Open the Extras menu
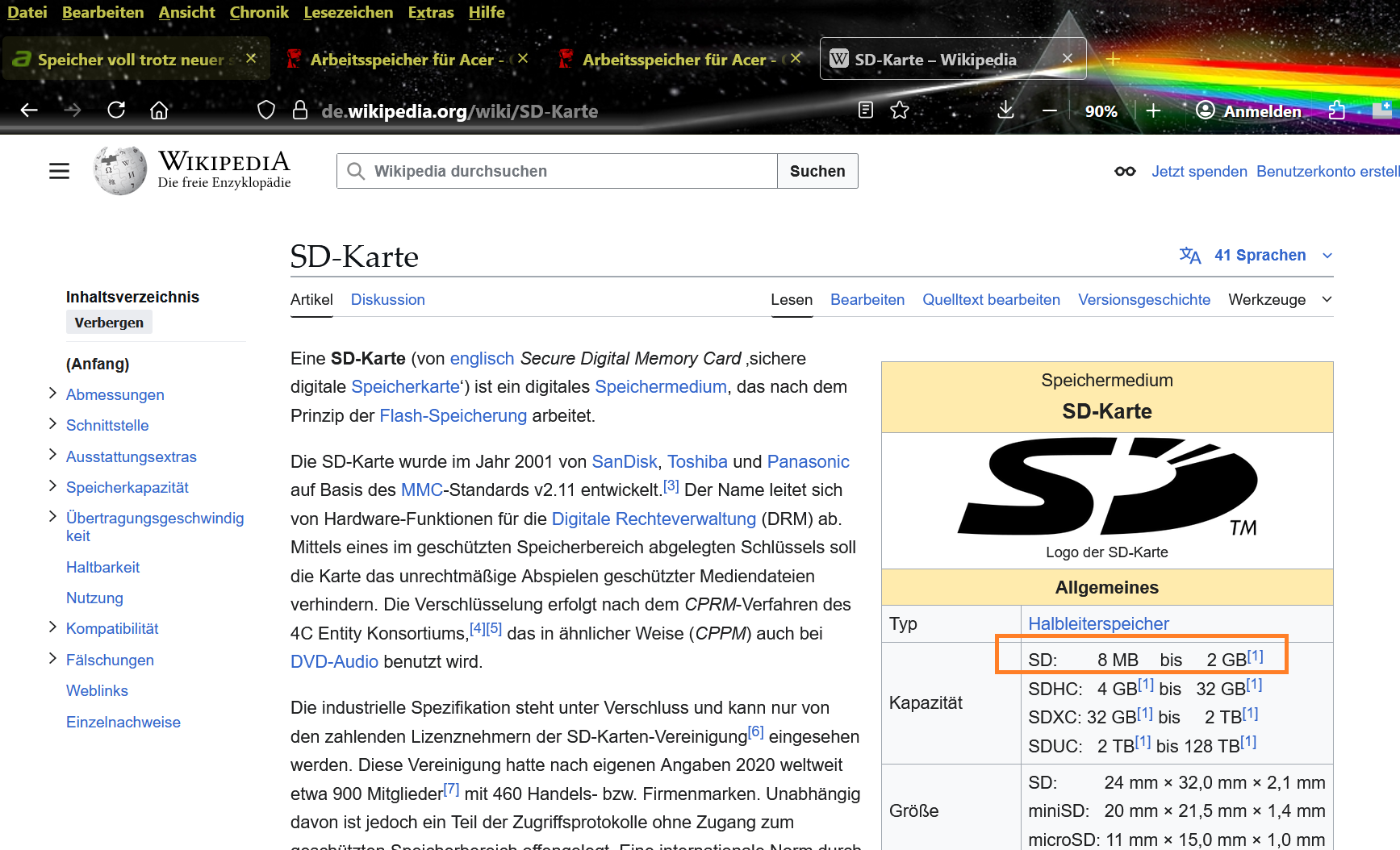 click(430, 12)
